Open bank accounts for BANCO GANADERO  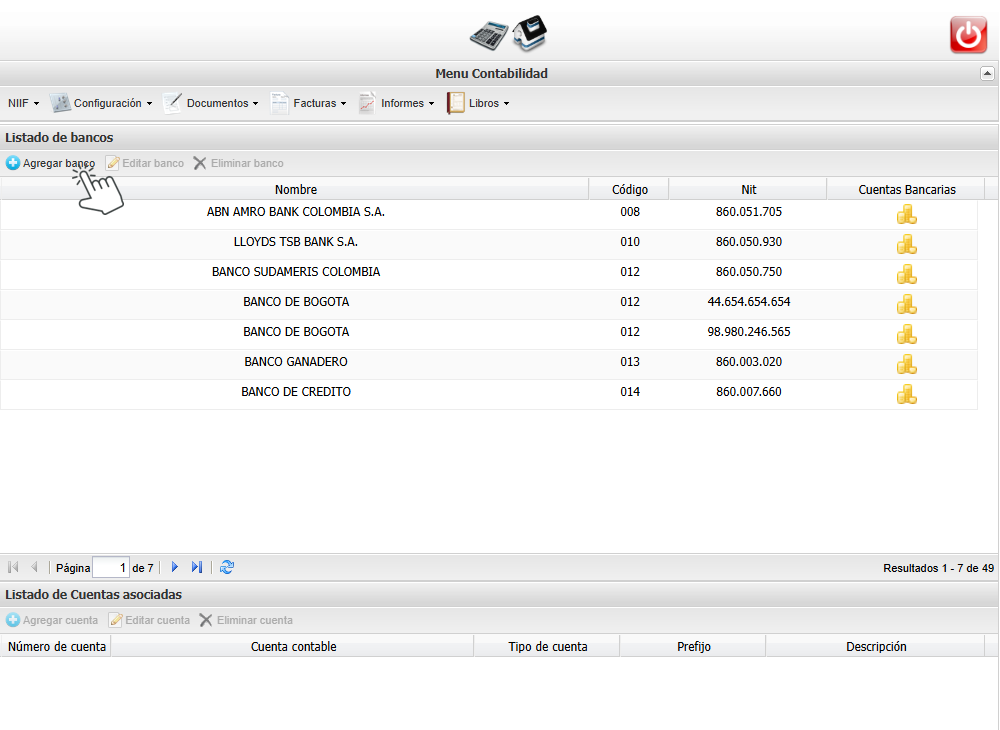(x=906, y=364)
